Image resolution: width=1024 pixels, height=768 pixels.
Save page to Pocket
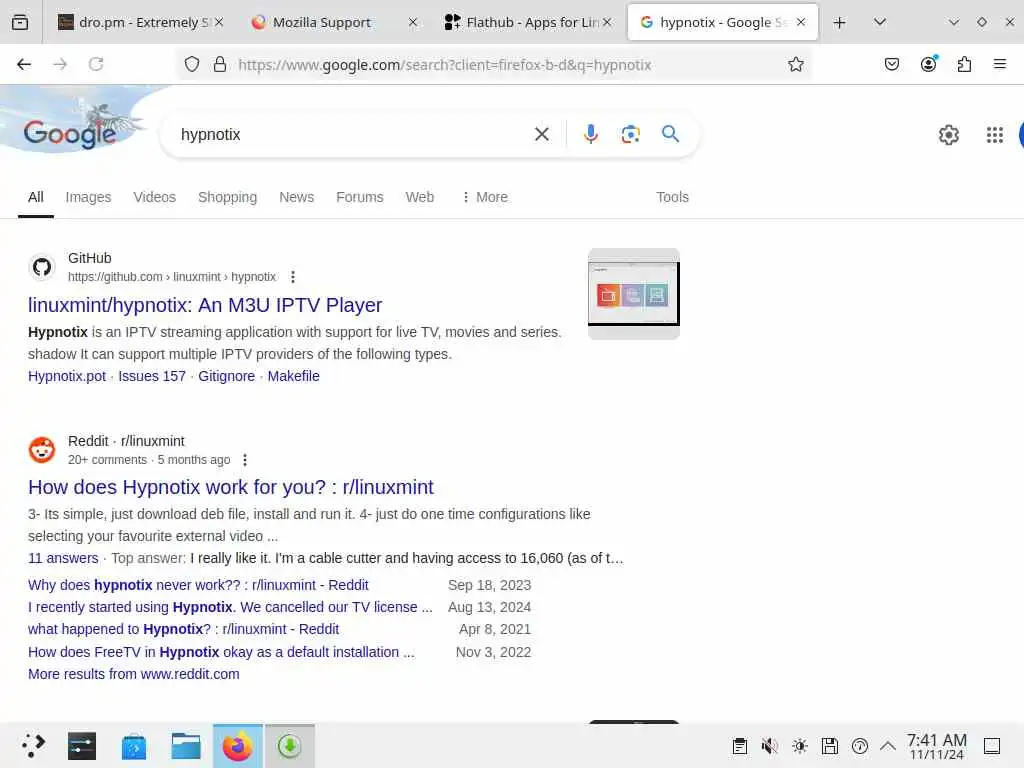(892, 64)
